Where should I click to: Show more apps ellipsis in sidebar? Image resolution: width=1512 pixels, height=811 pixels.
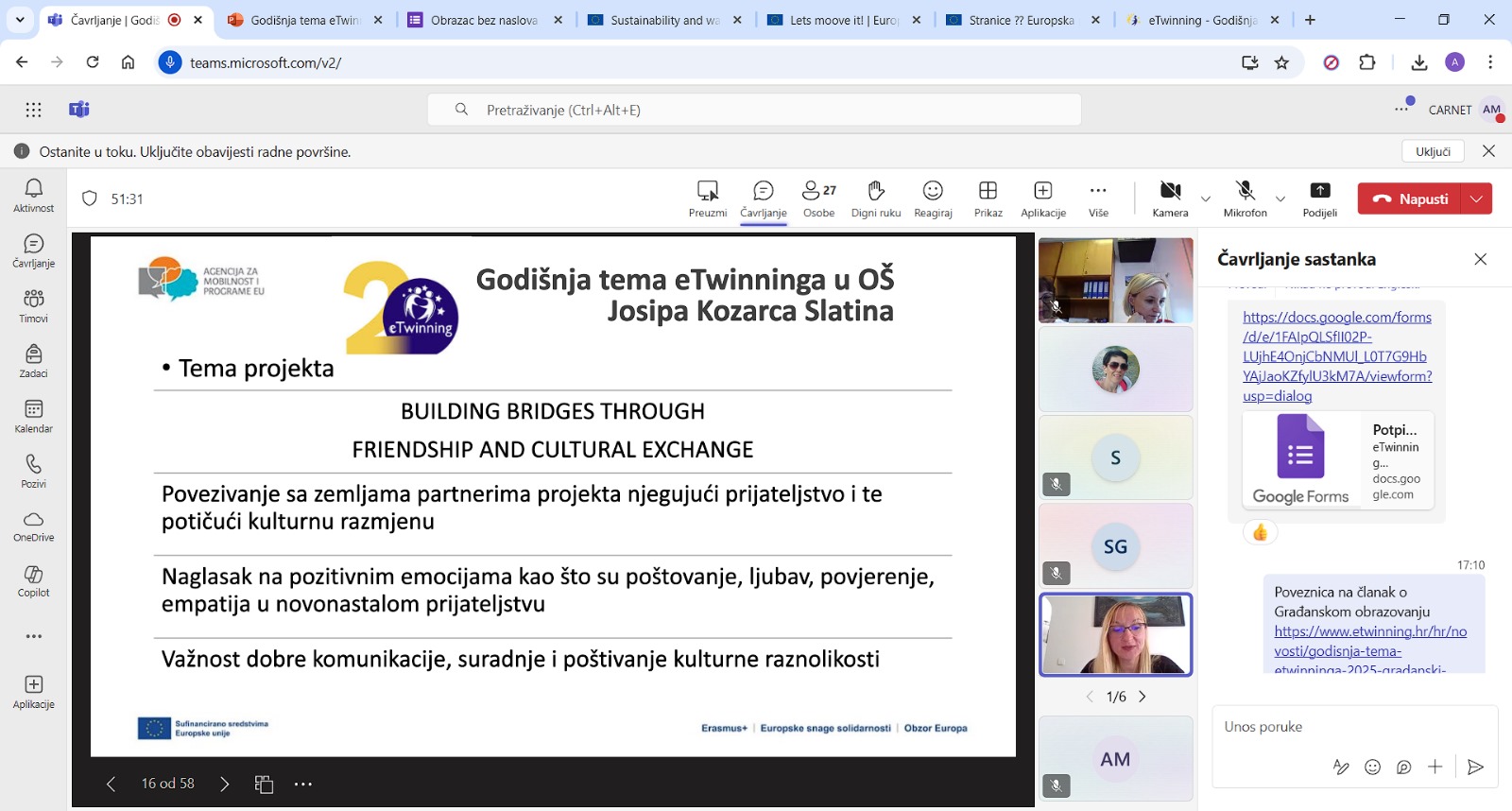click(33, 636)
